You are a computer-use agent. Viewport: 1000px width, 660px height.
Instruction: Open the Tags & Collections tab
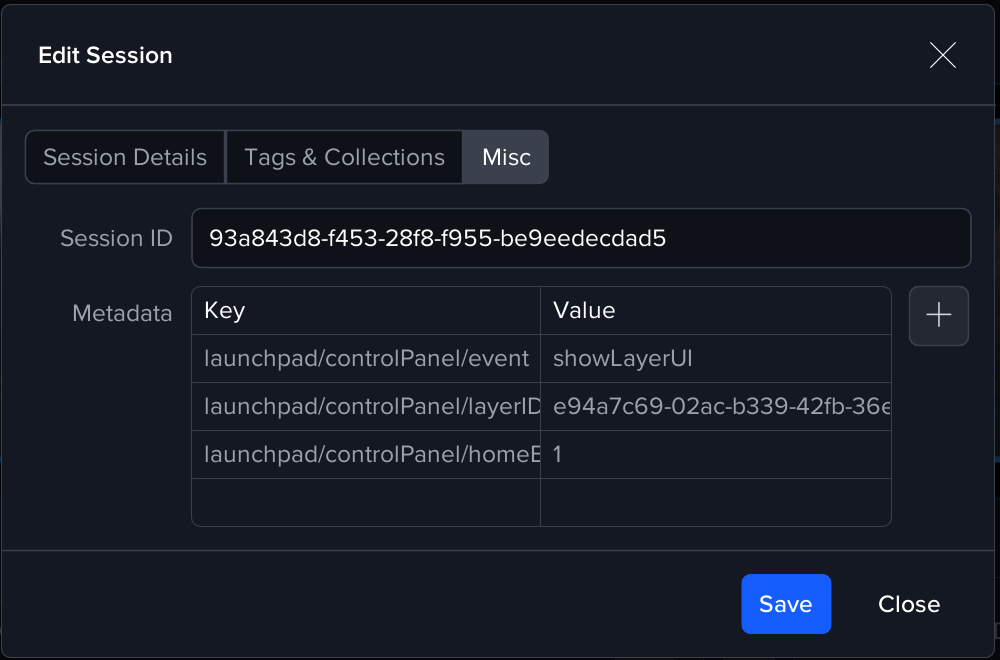(x=344, y=158)
